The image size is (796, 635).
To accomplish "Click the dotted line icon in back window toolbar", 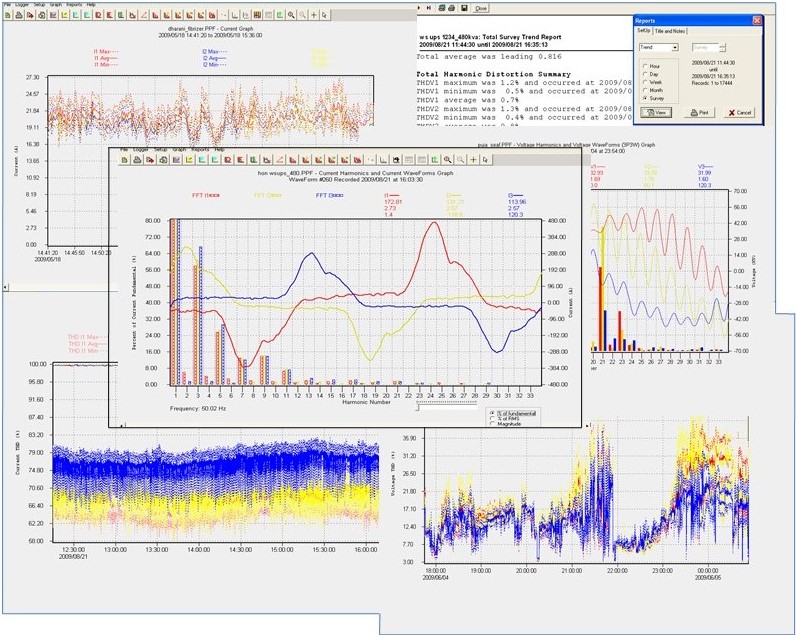I will coord(224,15).
